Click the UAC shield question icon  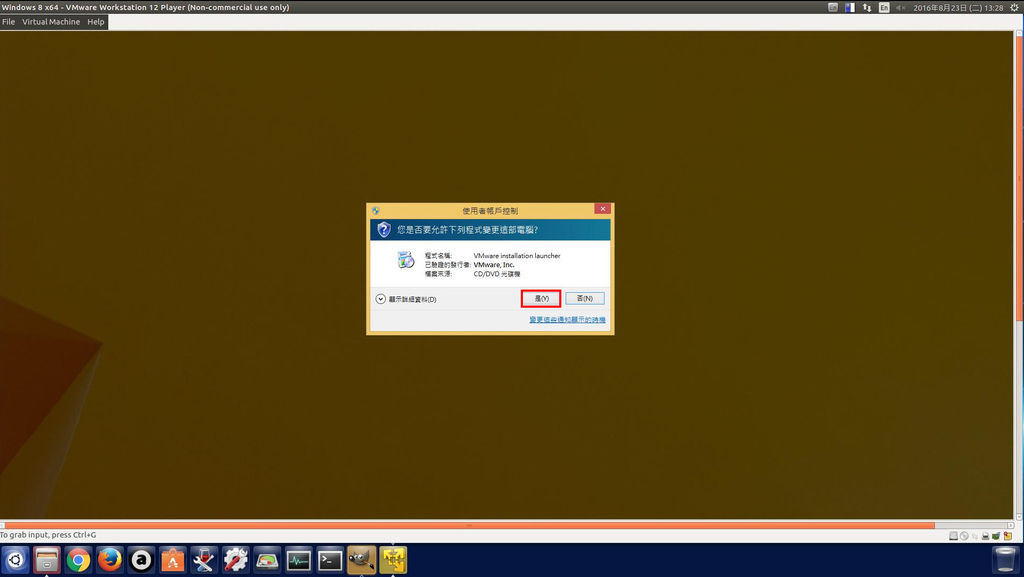coord(384,230)
